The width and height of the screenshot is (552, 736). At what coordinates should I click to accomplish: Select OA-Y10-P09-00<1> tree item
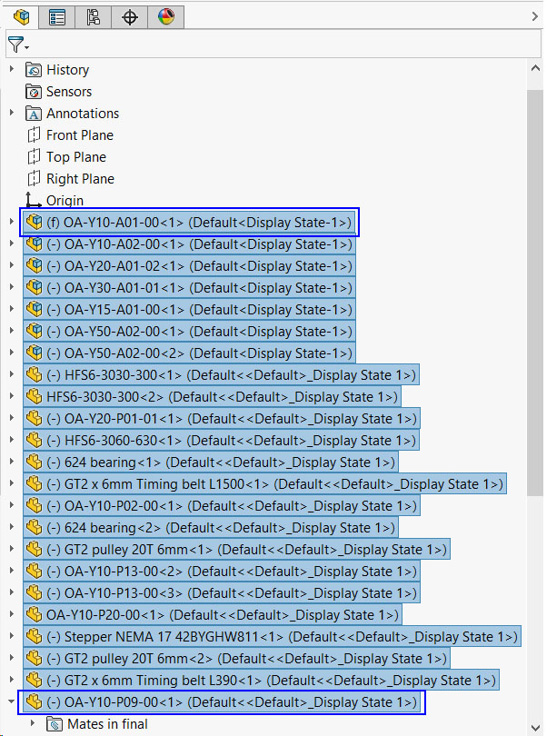pos(221,702)
